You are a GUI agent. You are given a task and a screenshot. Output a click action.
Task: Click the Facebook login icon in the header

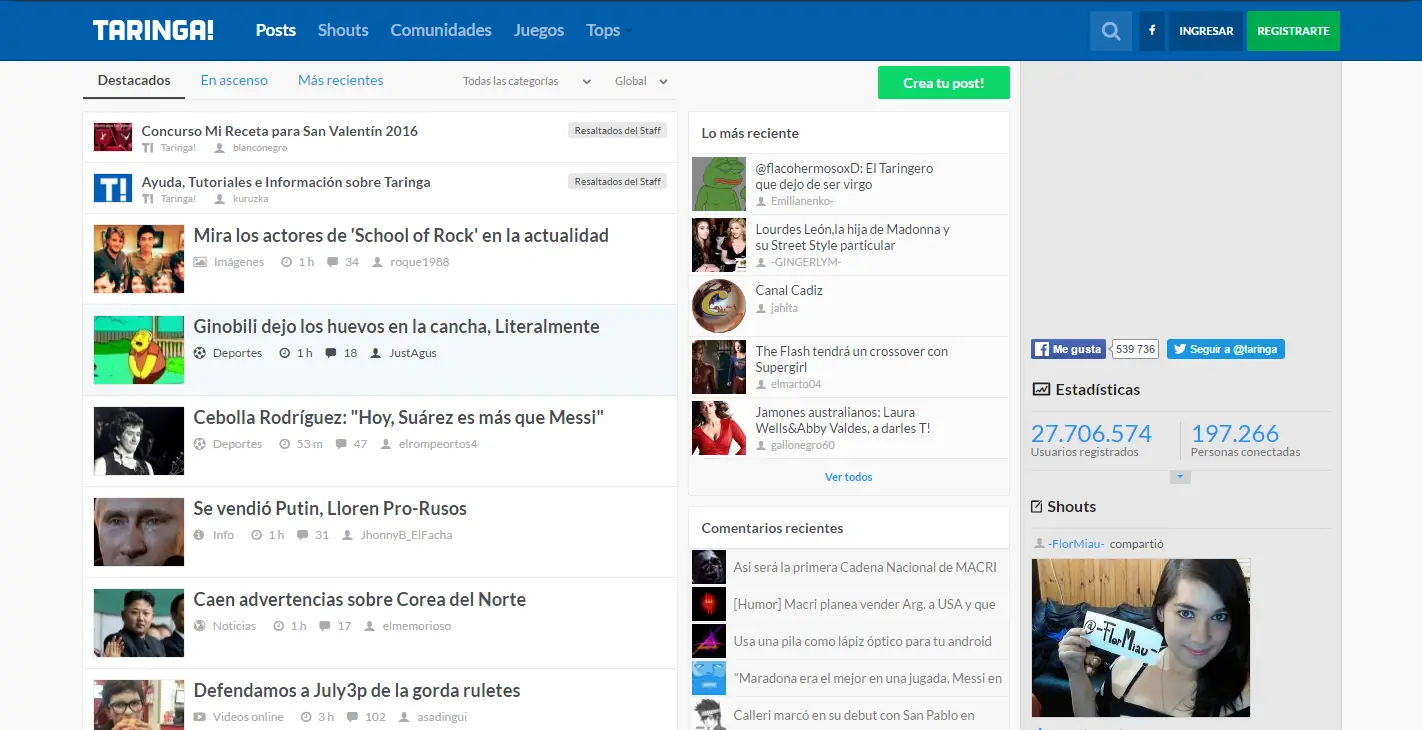(x=1152, y=31)
